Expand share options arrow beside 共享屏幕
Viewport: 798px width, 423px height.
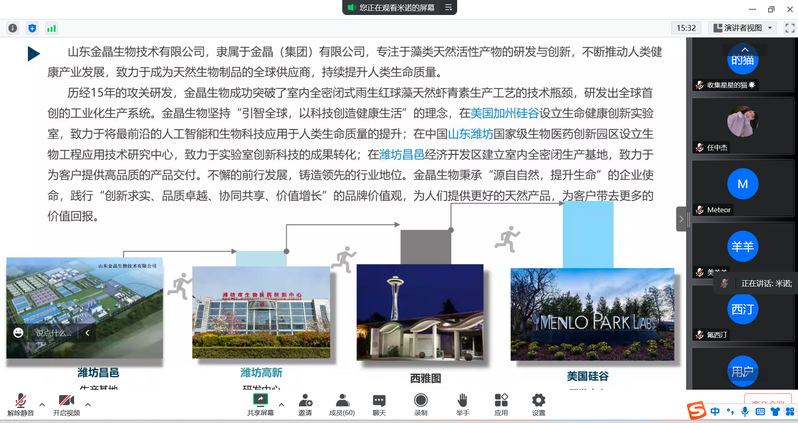[x=281, y=405]
